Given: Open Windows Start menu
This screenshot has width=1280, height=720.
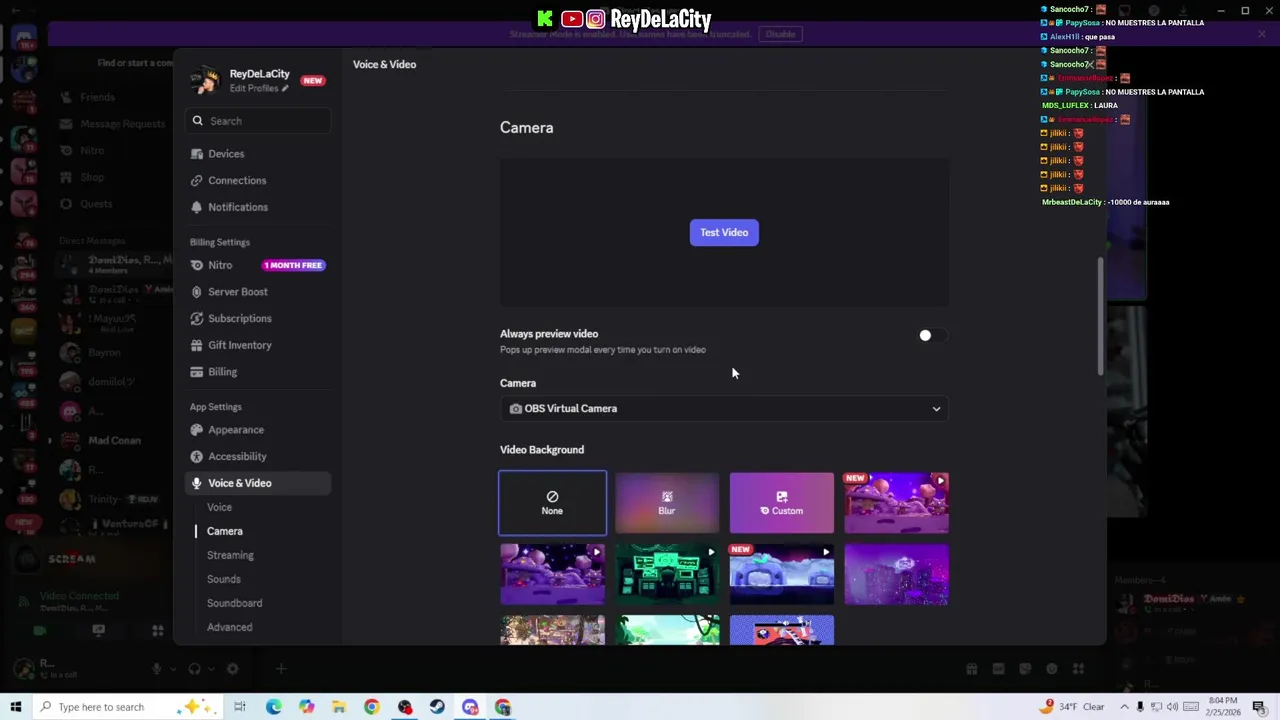Looking at the screenshot, I should coord(16,707).
